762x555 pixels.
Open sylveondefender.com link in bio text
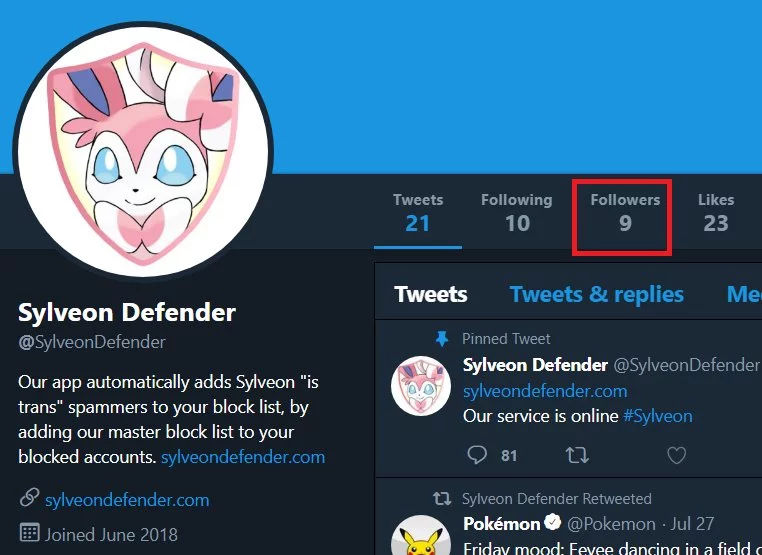pos(243,457)
